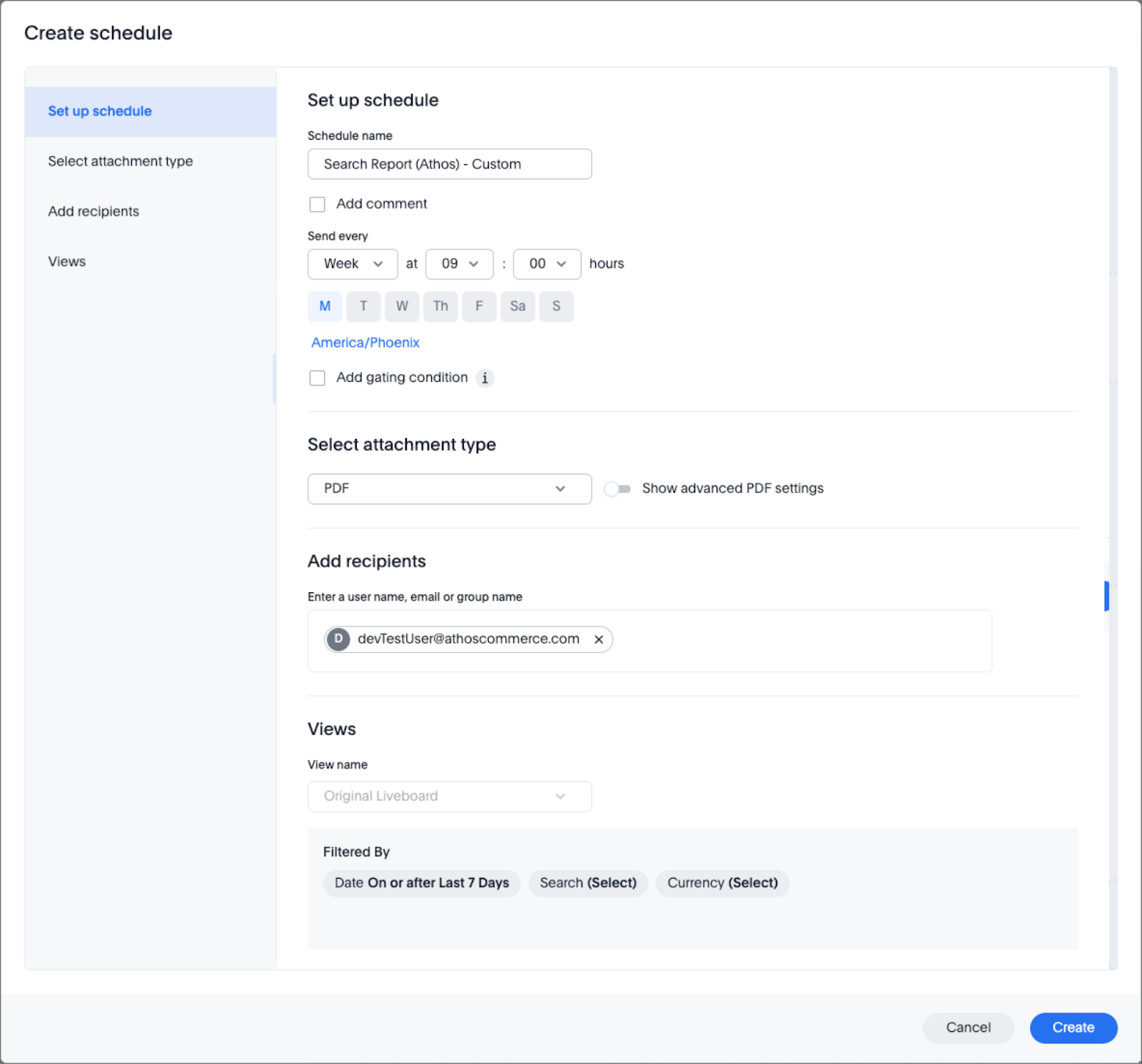Open the Views sidebar item
The height and width of the screenshot is (1064, 1142).
[x=67, y=261]
